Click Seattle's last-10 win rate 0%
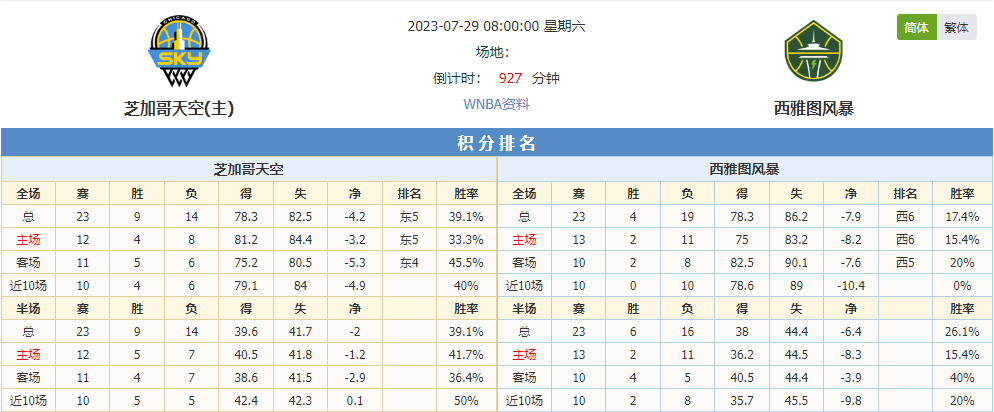 [962, 286]
